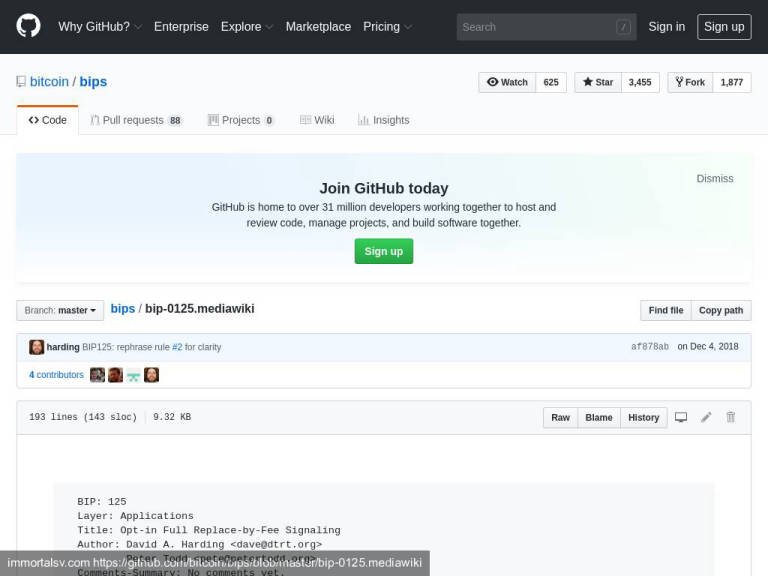
Task: Open file in desktop display icon
Action: [x=681, y=417]
